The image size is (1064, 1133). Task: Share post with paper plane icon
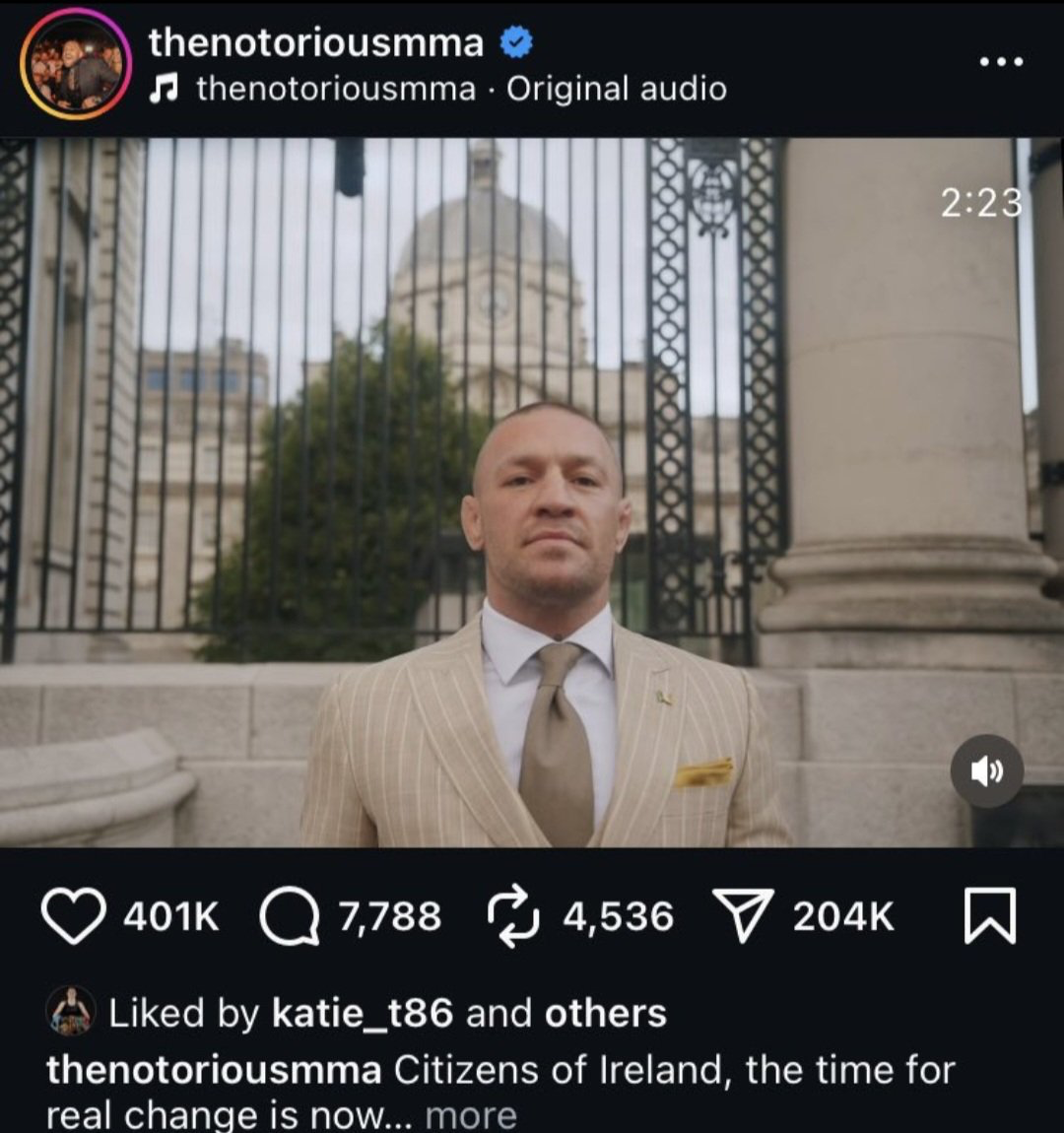point(744,916)
